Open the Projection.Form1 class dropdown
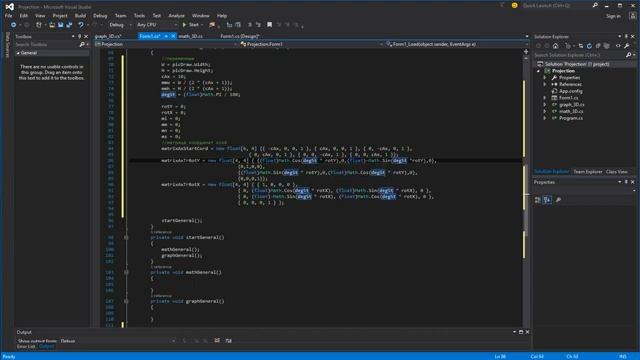 [312, 44]
